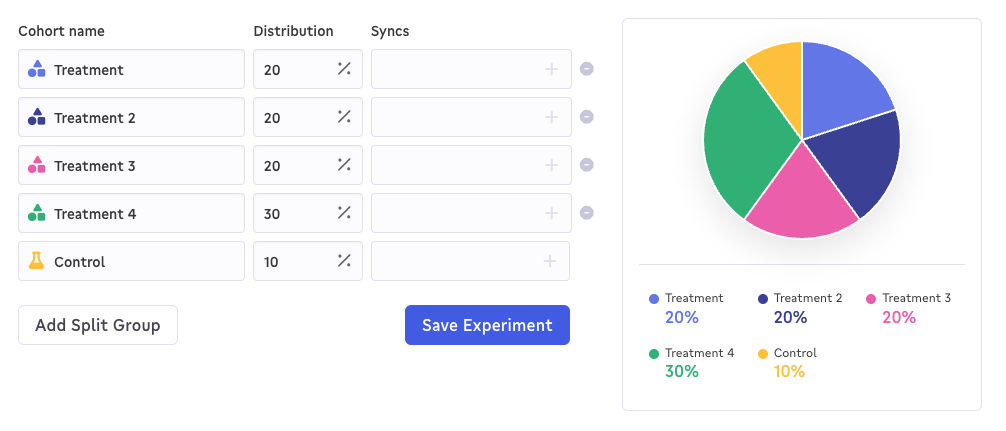Click the Treatment cohort shapes icon
1006x431 pixels.
click(x=37, y=70)
